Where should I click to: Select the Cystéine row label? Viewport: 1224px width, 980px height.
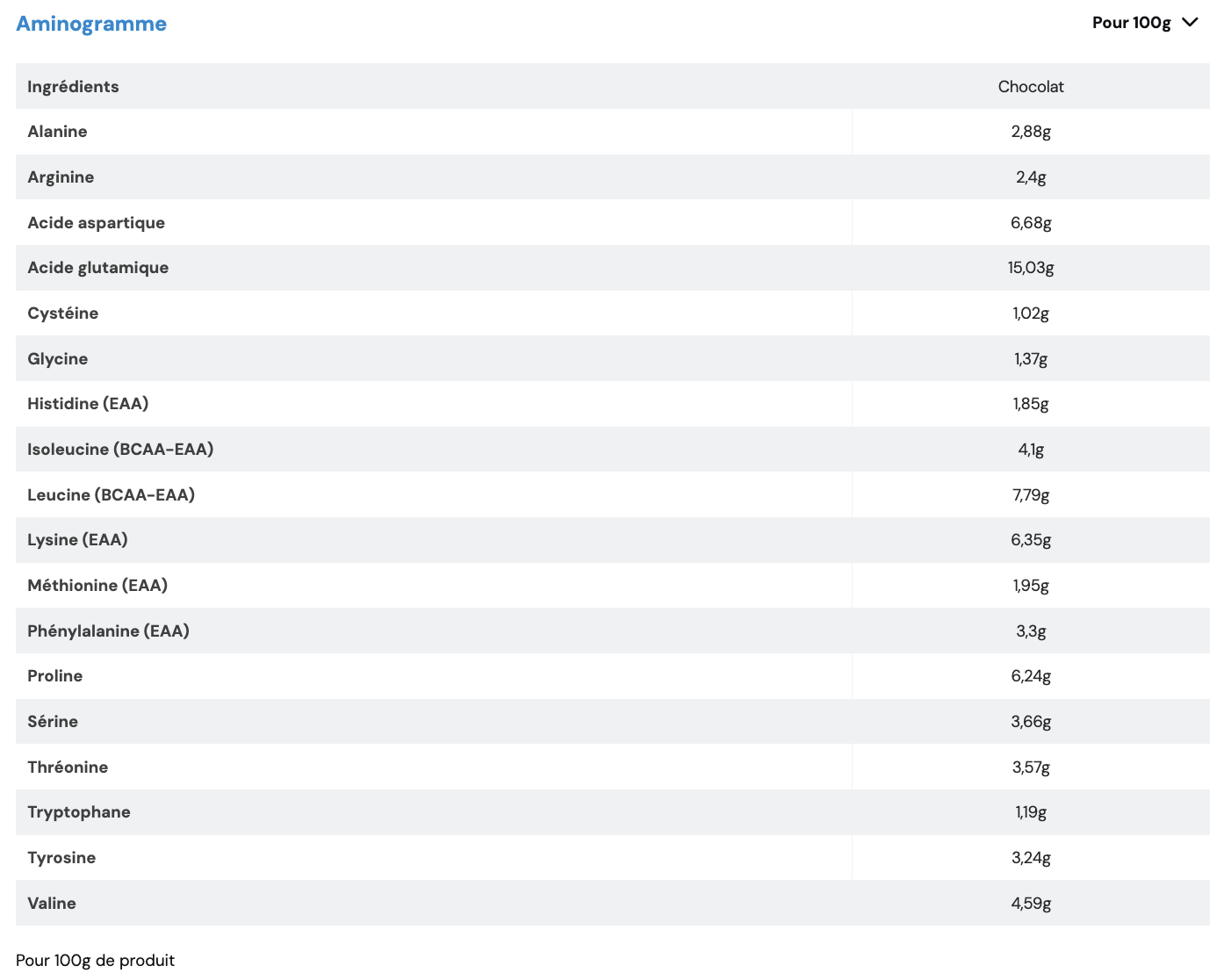coord(62,313)
